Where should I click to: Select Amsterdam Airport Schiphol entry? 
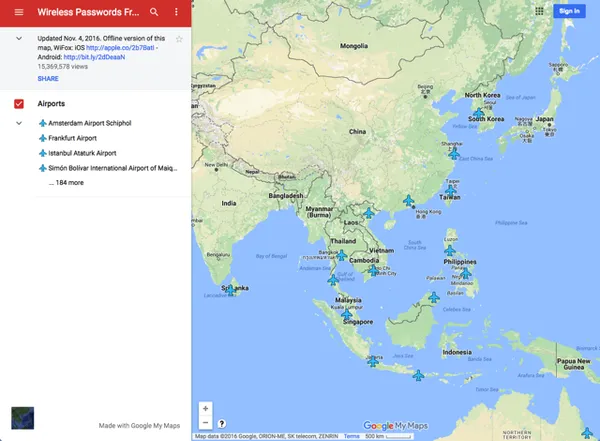click(90, 123)
